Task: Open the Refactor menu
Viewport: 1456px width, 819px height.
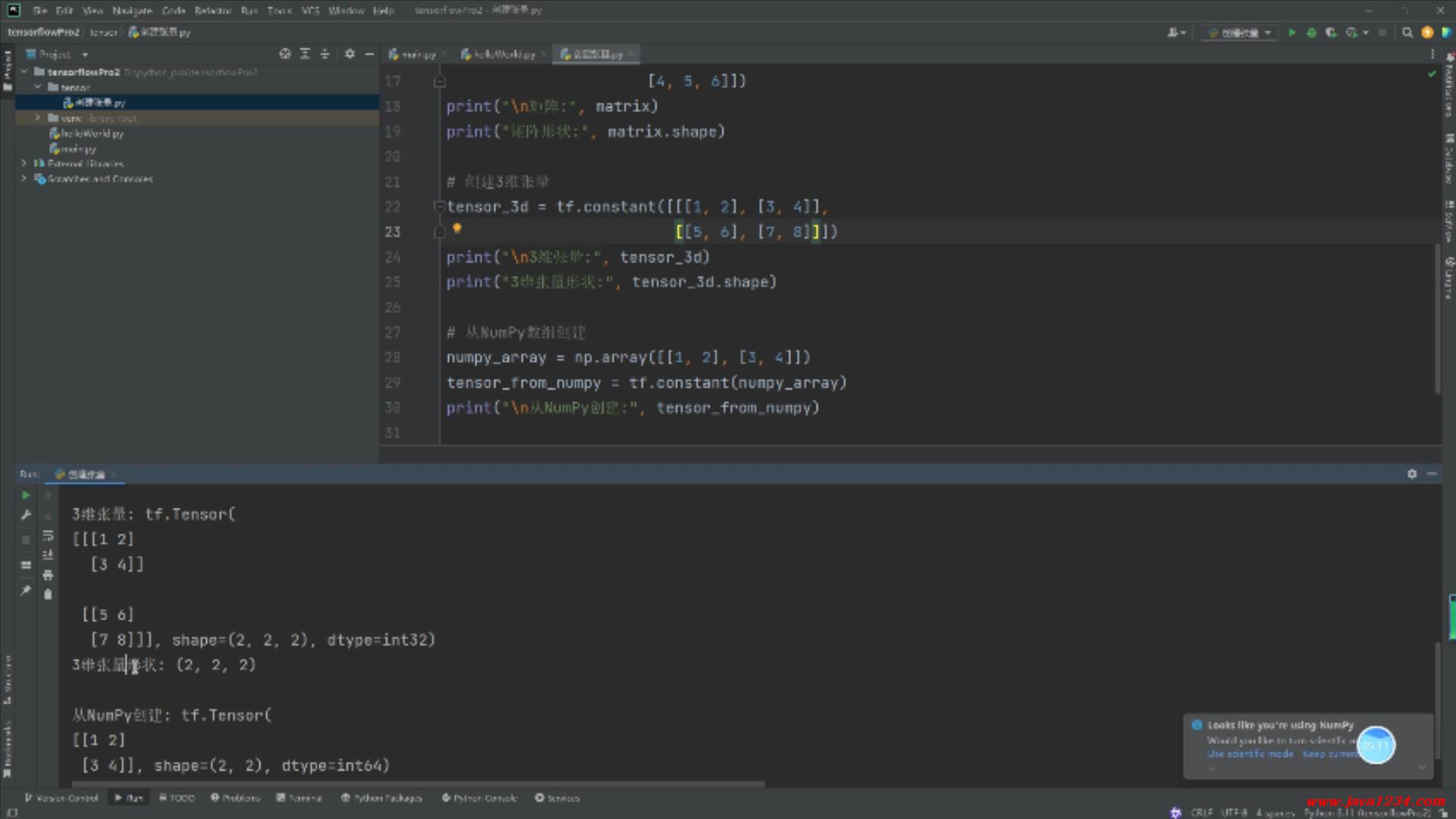Action: pos(212,11)
